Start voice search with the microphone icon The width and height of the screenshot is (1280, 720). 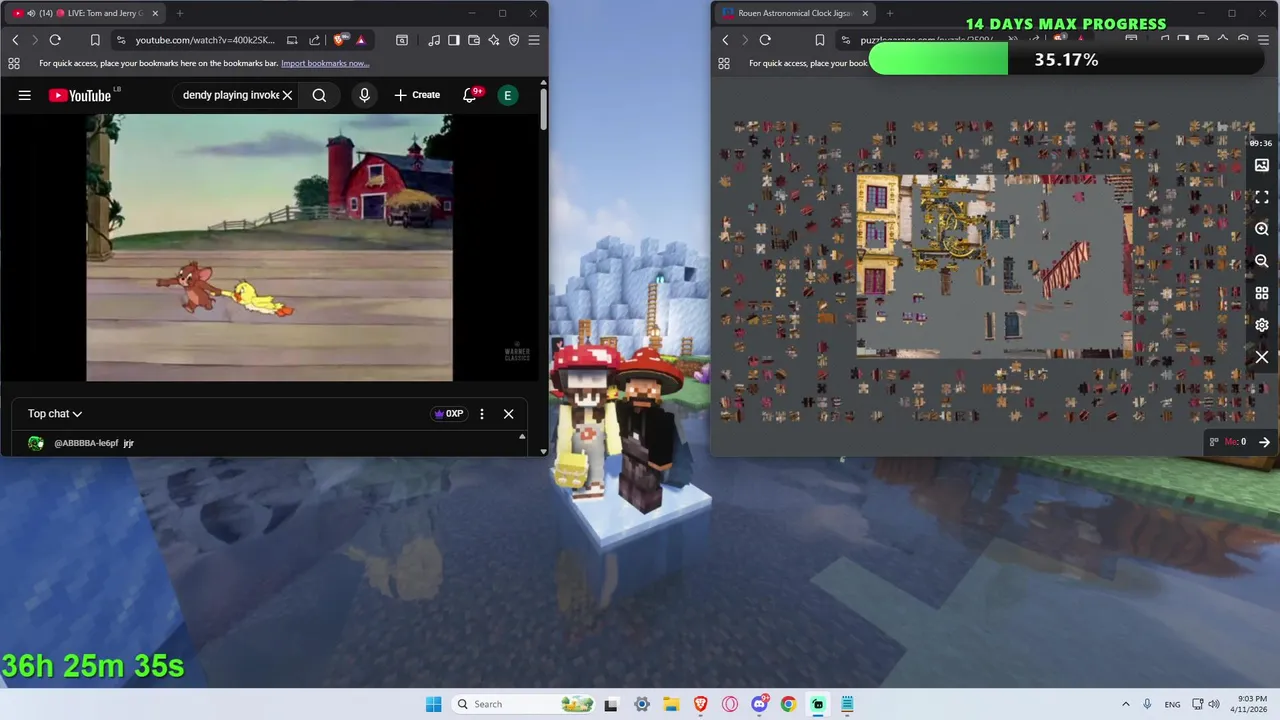point(364,95)
